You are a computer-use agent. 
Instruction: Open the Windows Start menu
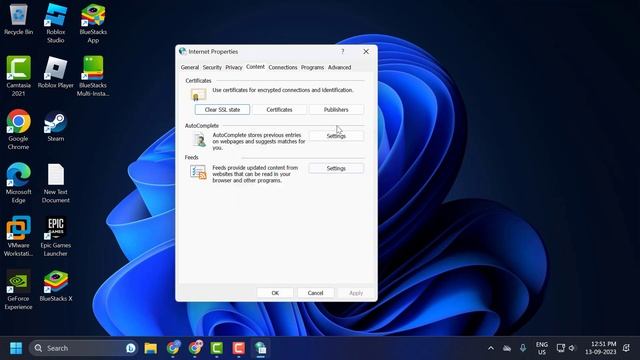point(16,348)
